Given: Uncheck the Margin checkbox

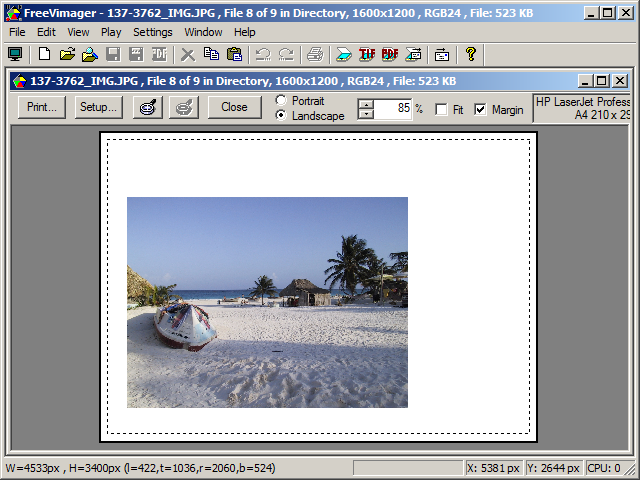Looking at the screenshot, I should click(481, 109).
